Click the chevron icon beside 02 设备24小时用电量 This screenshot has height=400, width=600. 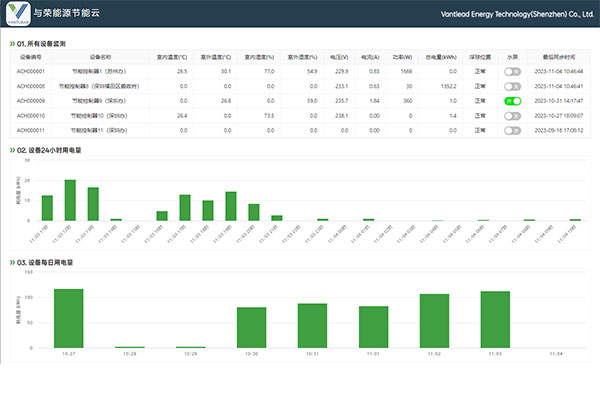click(x=12, y=150)
